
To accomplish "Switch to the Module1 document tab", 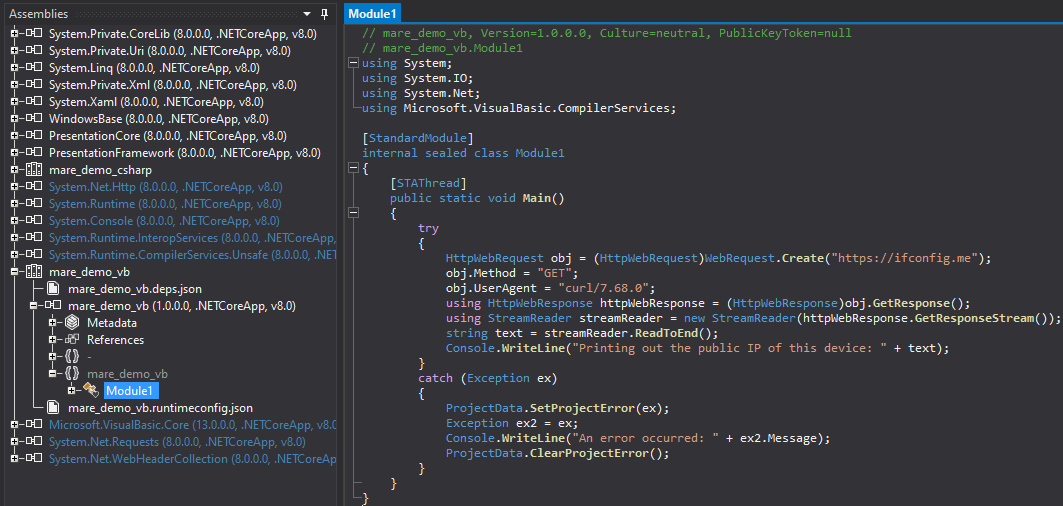I will (373, 13).
